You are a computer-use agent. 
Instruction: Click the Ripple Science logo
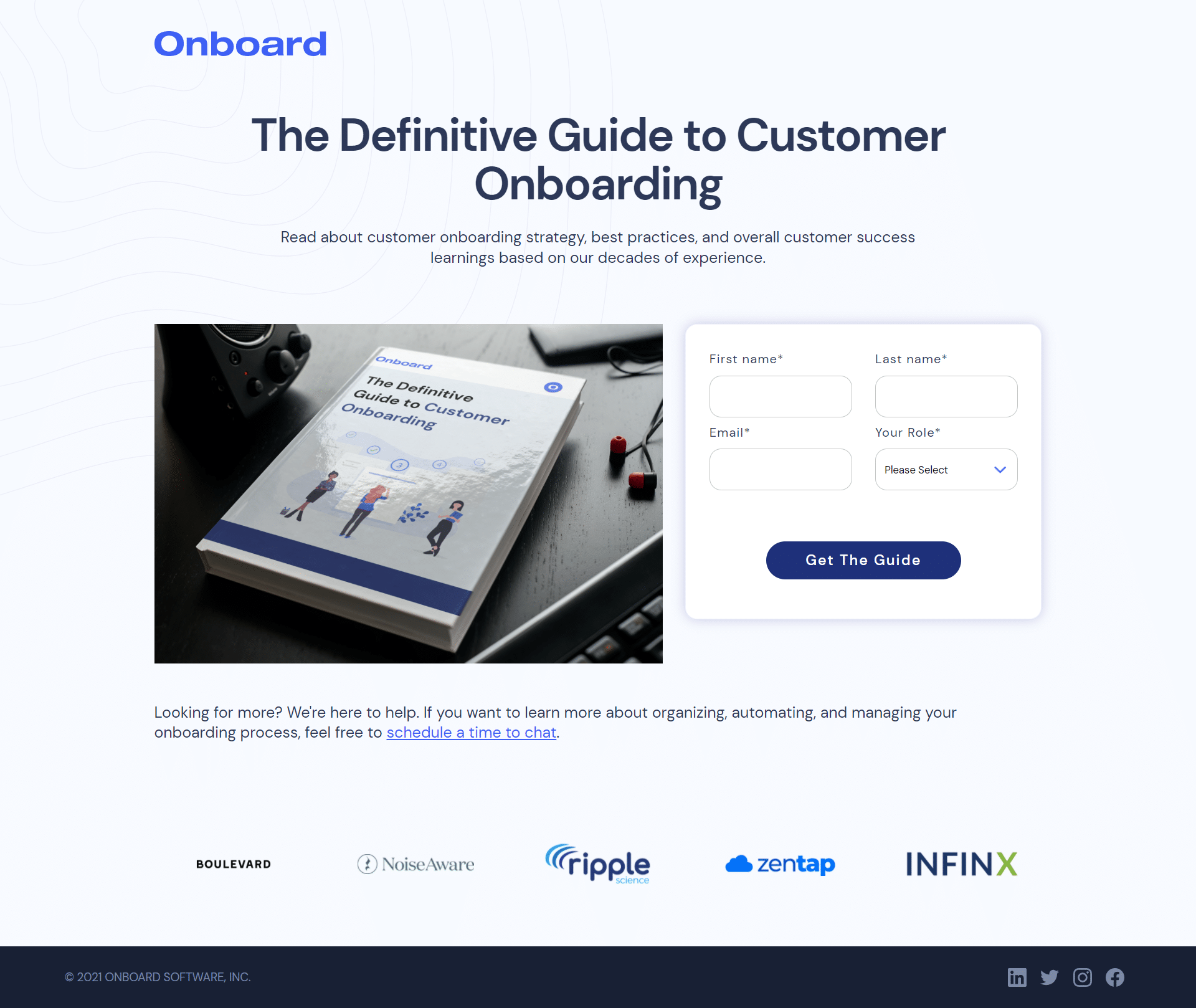tap(597, 862)
